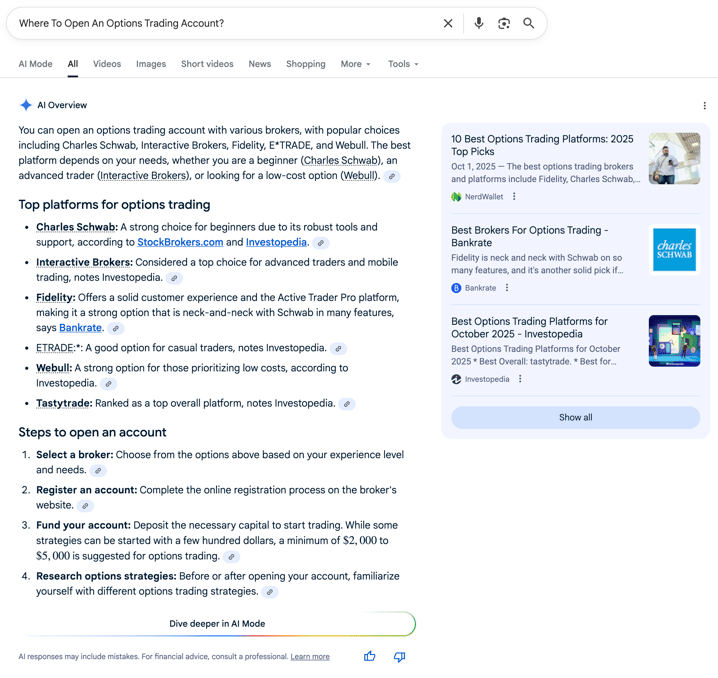Open Investopedia result three-dot menu

[521, 379]
